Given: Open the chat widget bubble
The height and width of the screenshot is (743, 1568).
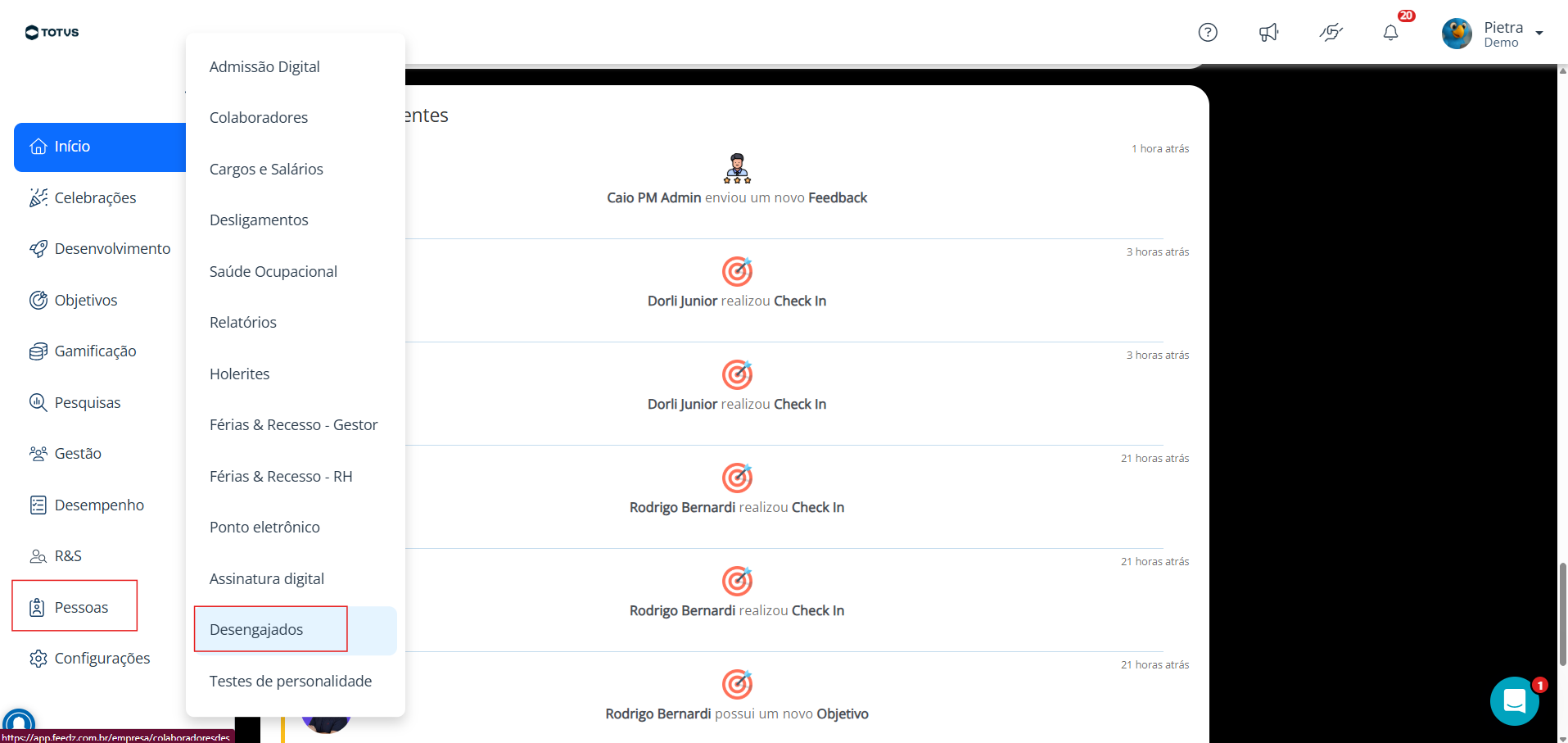Looking at the screenshot, I should (1514, 700).
